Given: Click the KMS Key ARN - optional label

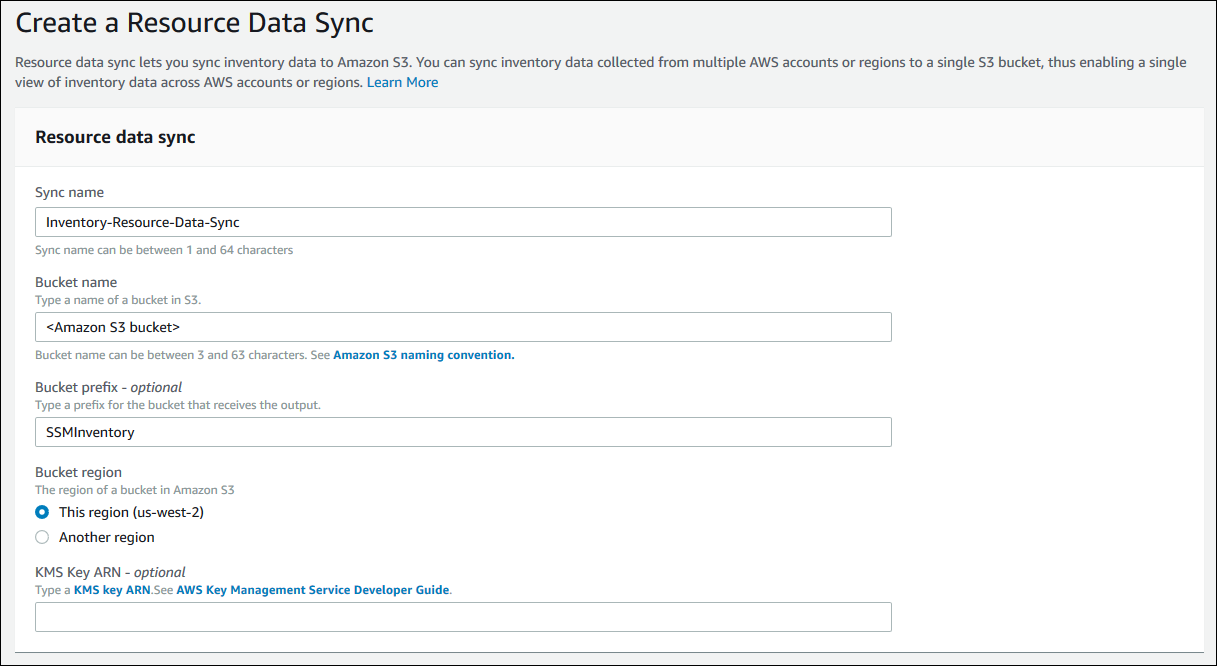Looking at the screenshot, I should pos(110,572).
